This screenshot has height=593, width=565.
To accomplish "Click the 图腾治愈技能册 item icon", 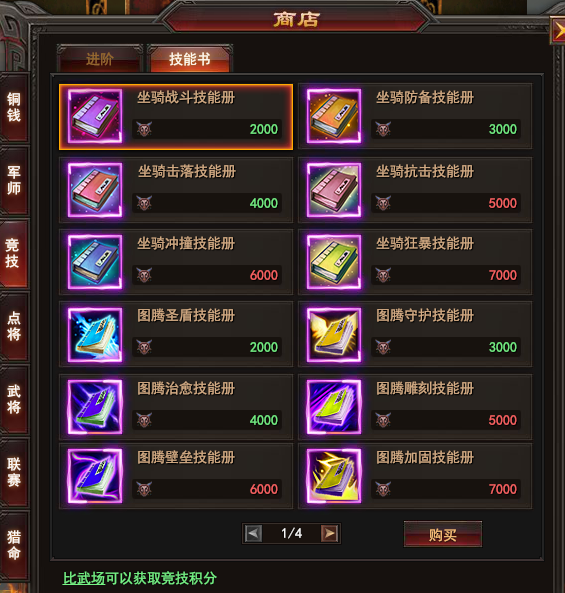I will pos(95,407).
